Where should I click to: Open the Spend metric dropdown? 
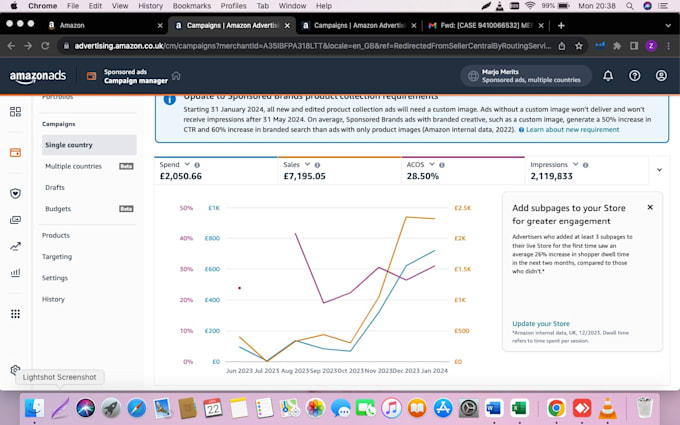[187, 164]
